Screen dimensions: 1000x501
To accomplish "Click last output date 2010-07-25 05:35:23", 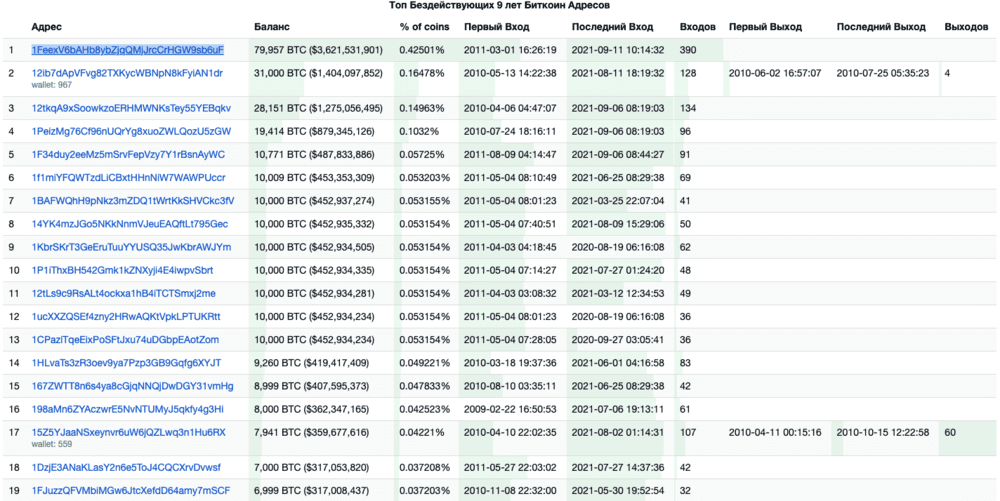I will click(x=883, y=73).
